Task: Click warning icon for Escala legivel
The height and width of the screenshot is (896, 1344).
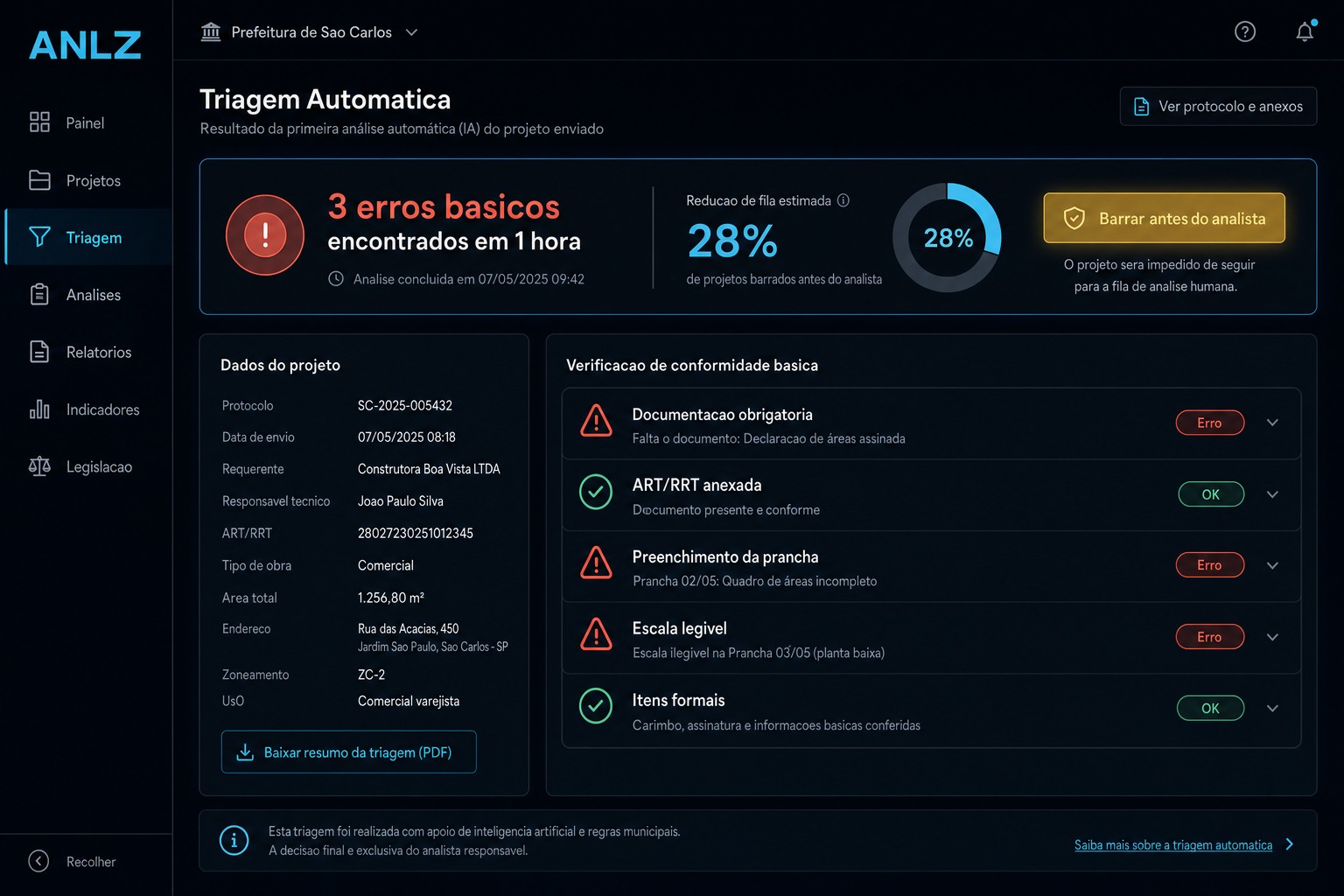Action: 596,634
